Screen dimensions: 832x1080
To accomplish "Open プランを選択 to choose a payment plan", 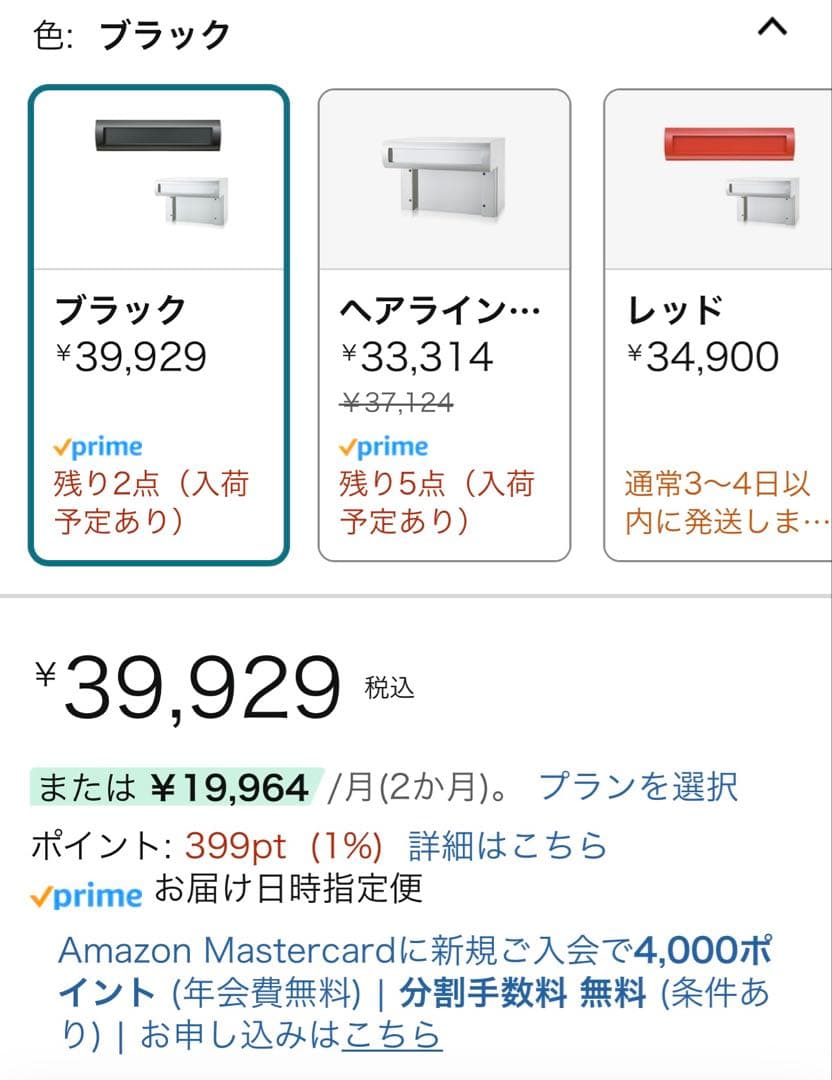I will pyautogui.click(x=639, y=789).
